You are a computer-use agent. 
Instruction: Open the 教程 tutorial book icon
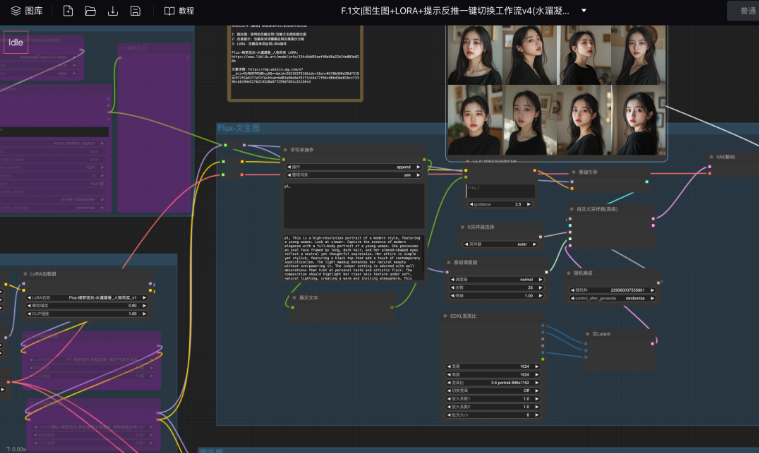point(169,11)
